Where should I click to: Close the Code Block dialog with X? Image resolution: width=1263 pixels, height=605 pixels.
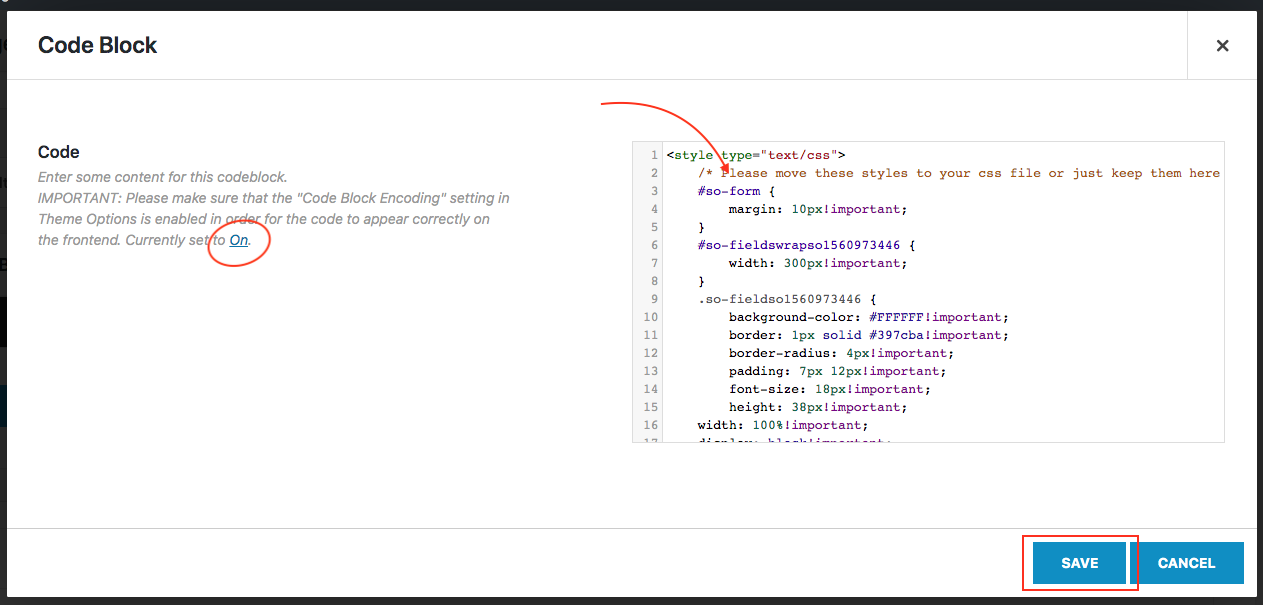pyautogui.click(x=1221, y=46)
